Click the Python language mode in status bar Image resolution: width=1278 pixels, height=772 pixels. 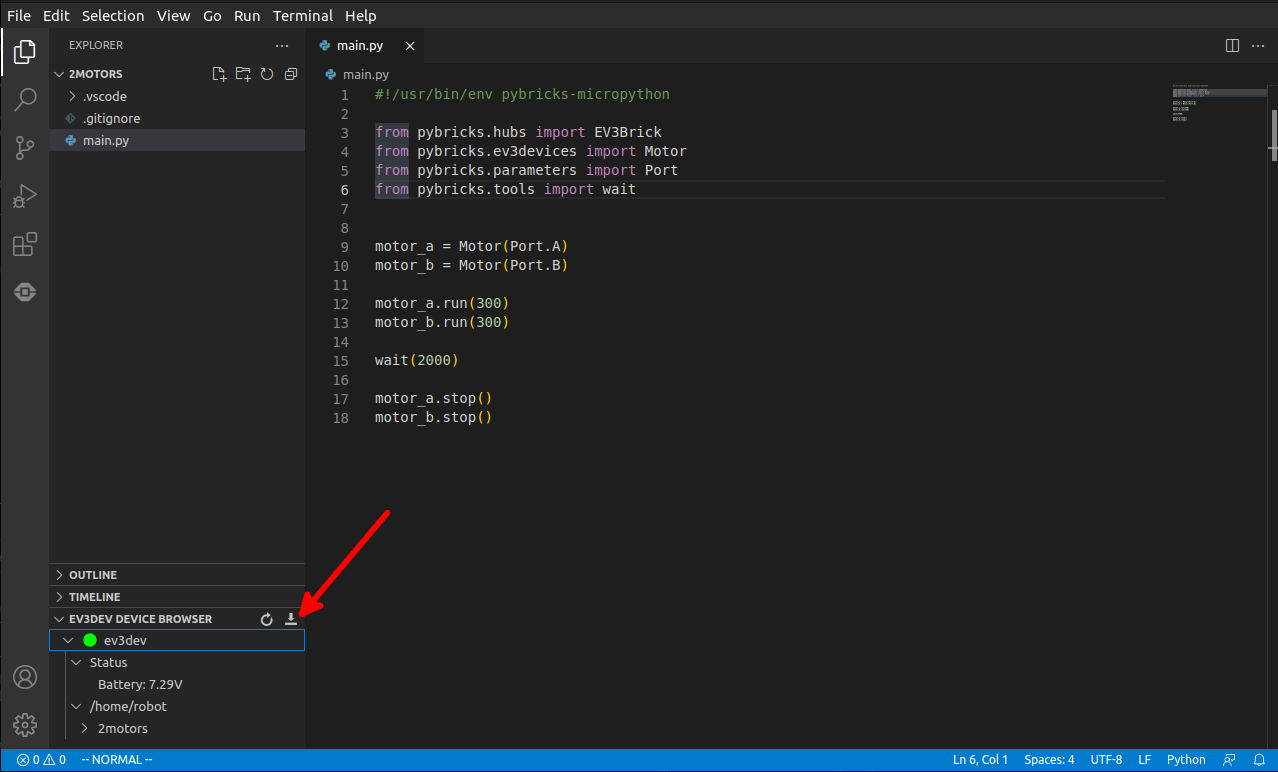coord(1186,760)
